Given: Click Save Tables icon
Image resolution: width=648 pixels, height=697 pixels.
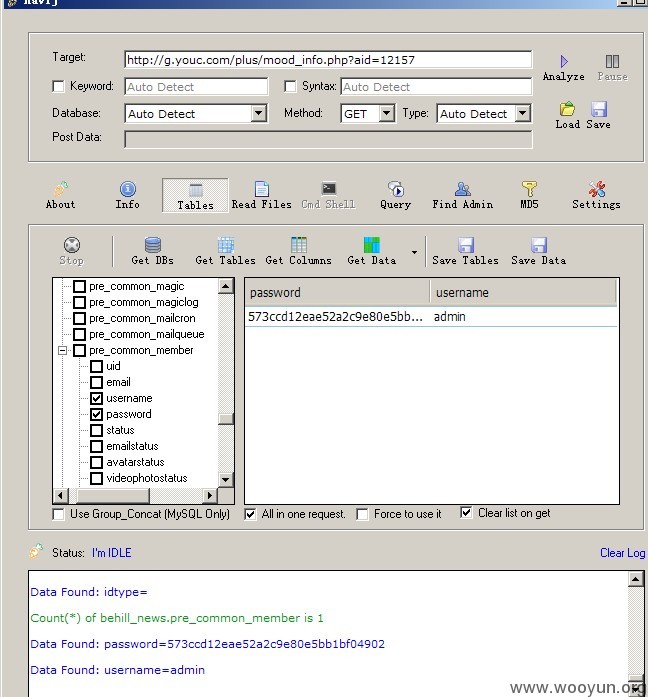Looking at the screenshot, I should click(466, 245).
